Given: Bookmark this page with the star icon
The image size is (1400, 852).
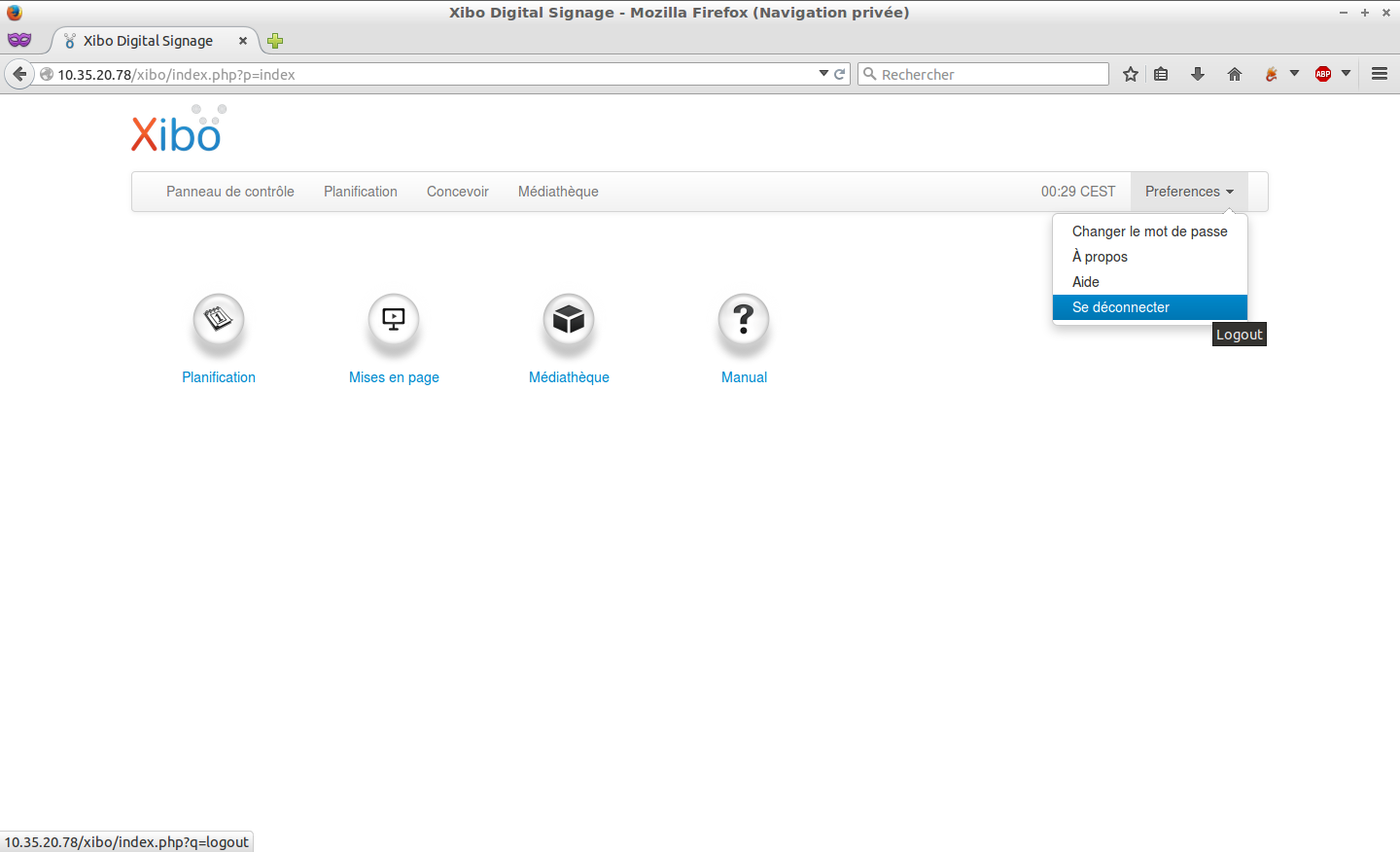Looking at the screenshot, I should 1130,74.
